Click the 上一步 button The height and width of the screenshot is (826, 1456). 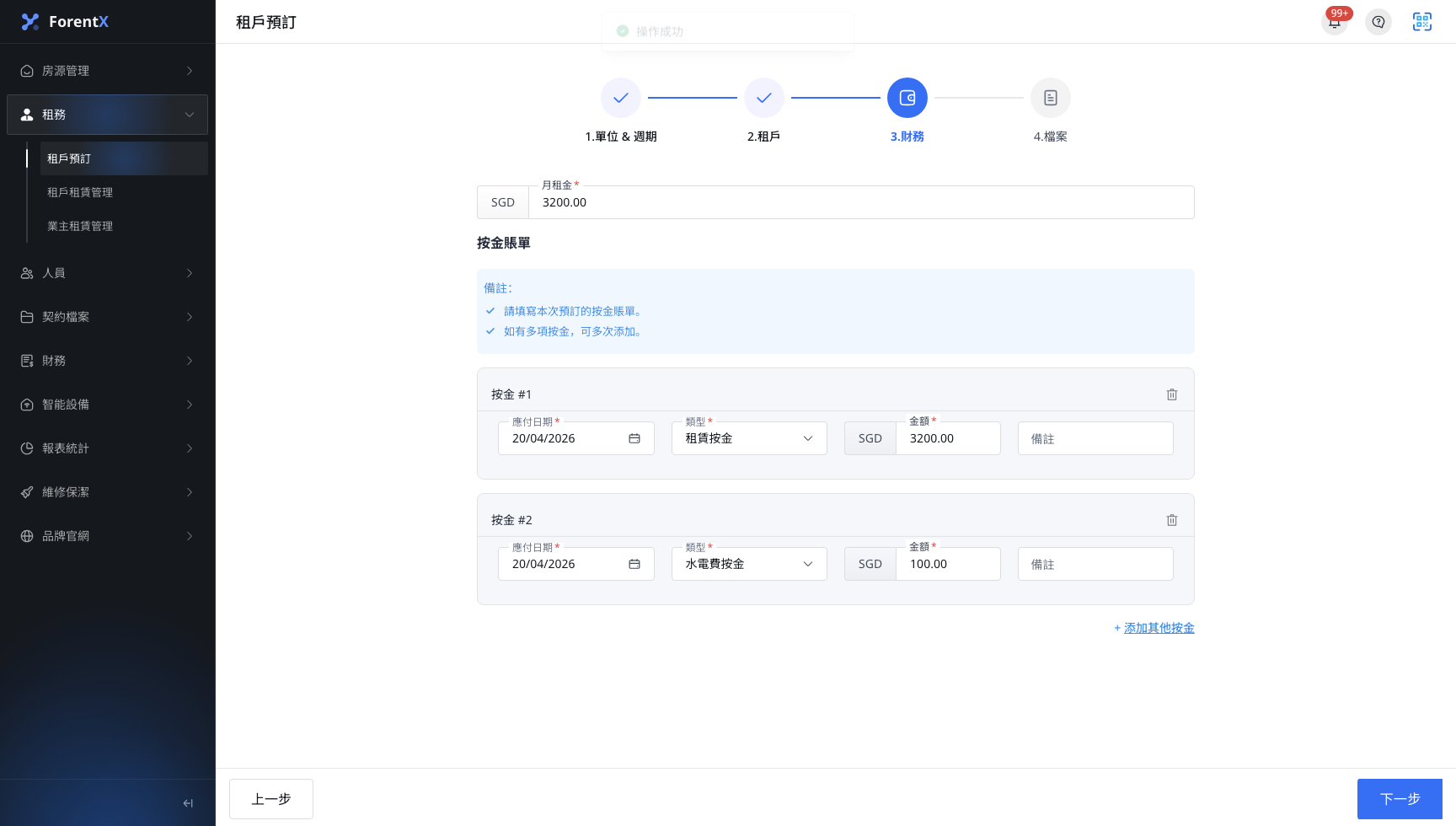pos(271,799)
